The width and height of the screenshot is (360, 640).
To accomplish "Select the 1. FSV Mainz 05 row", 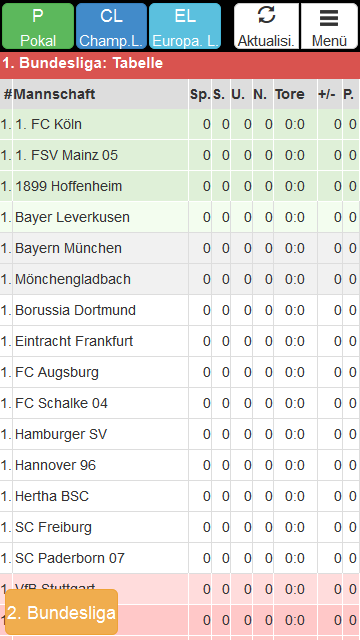I will click(x=180, y=155).
